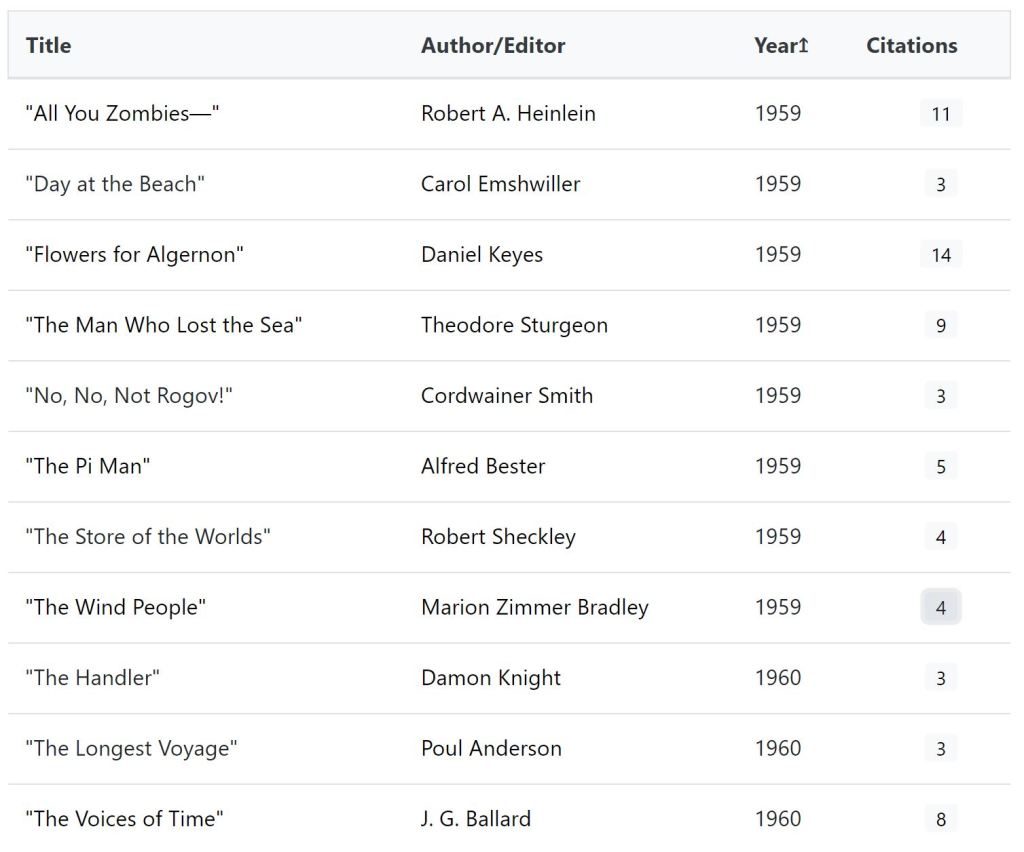
Task: Click citation badge 9 for Man Who Lost the Sea
Action: pos(940,325)
